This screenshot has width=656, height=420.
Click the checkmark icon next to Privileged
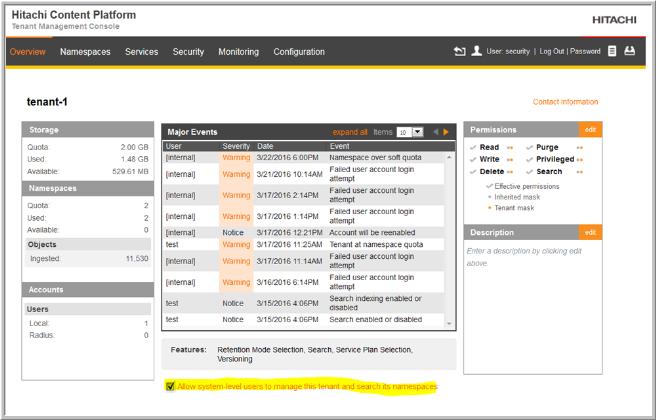(529, 159)
